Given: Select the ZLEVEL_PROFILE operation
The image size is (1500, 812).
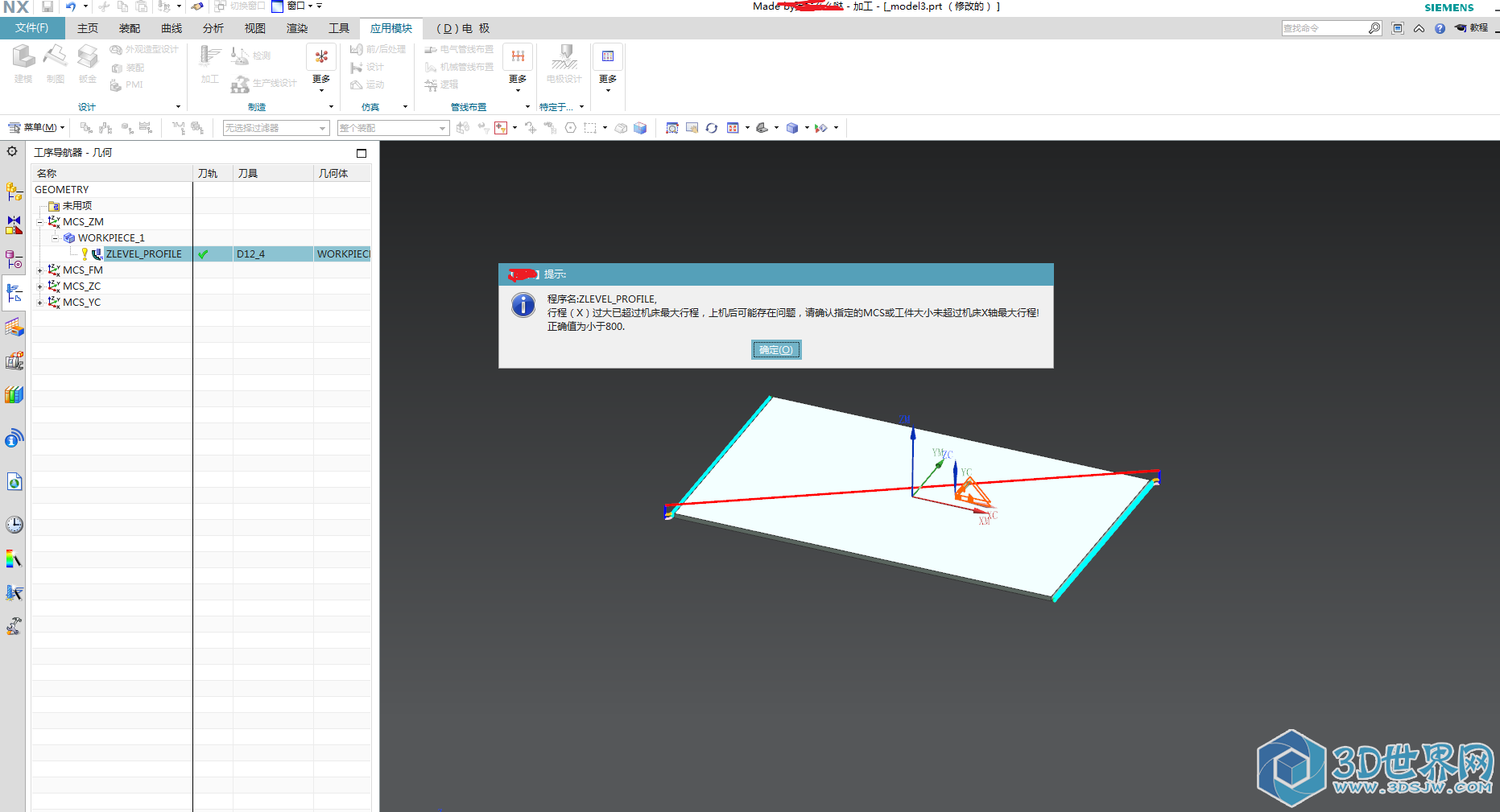Looking at the screenshot, I should coord(143,254).
